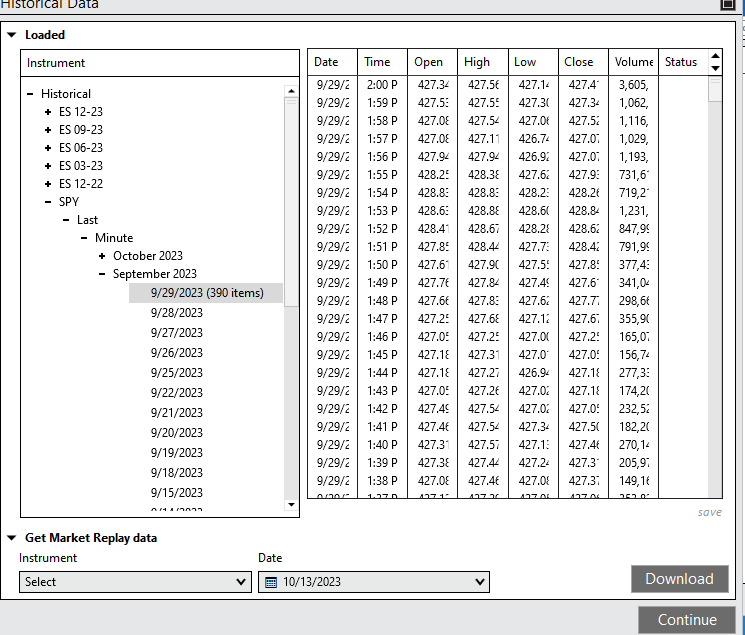Click the Instrument column header in tree
The width and height of the screenshot is (745, 635).
point(160,63)
